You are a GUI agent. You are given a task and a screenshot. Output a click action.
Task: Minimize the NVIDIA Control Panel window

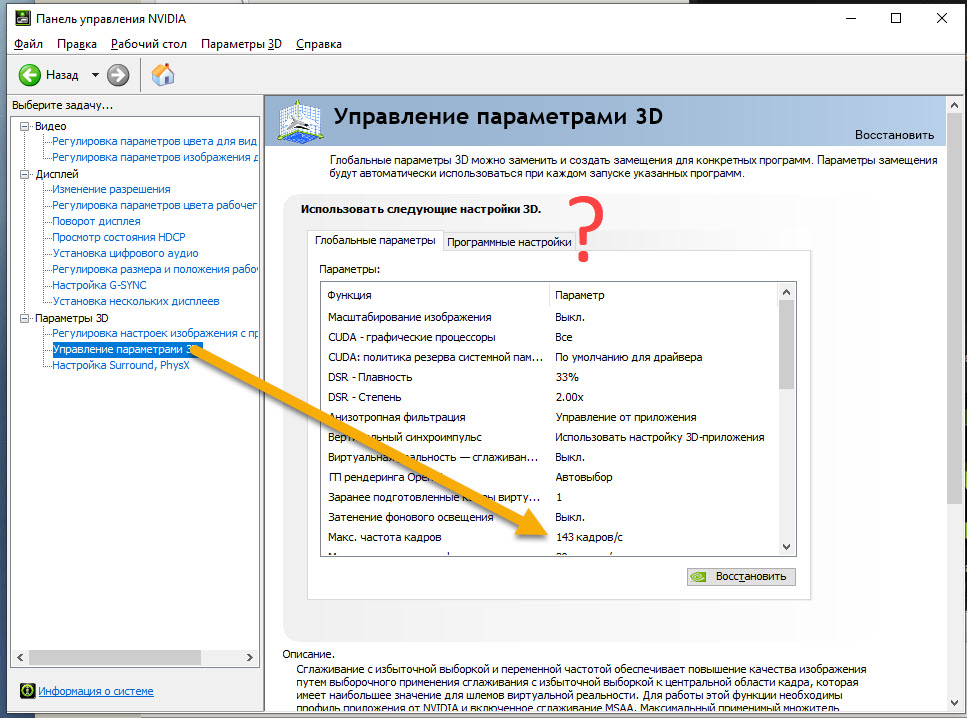(x=851, y=18)
